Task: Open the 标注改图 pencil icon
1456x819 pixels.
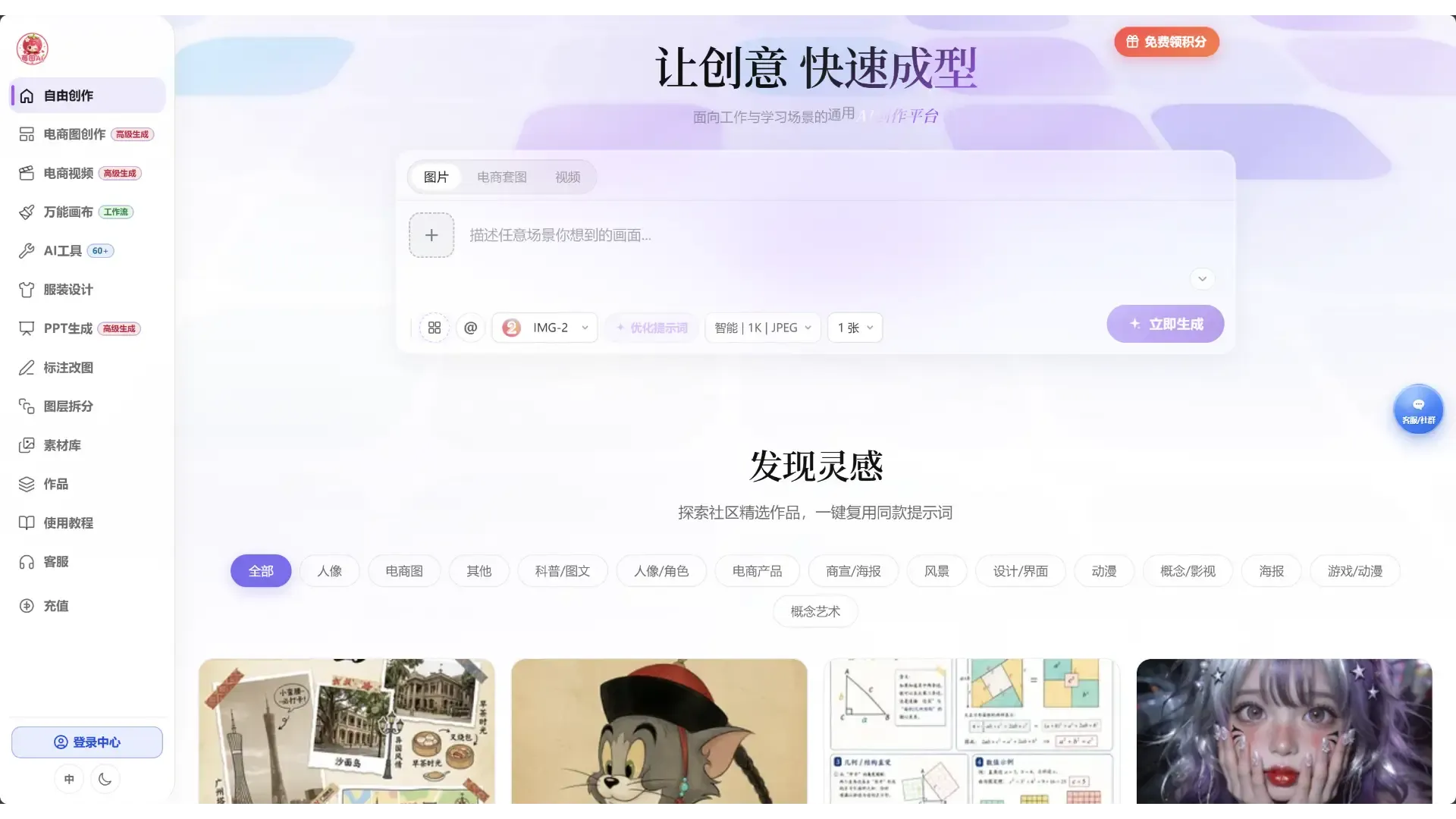Action: (x=27, y=368)
